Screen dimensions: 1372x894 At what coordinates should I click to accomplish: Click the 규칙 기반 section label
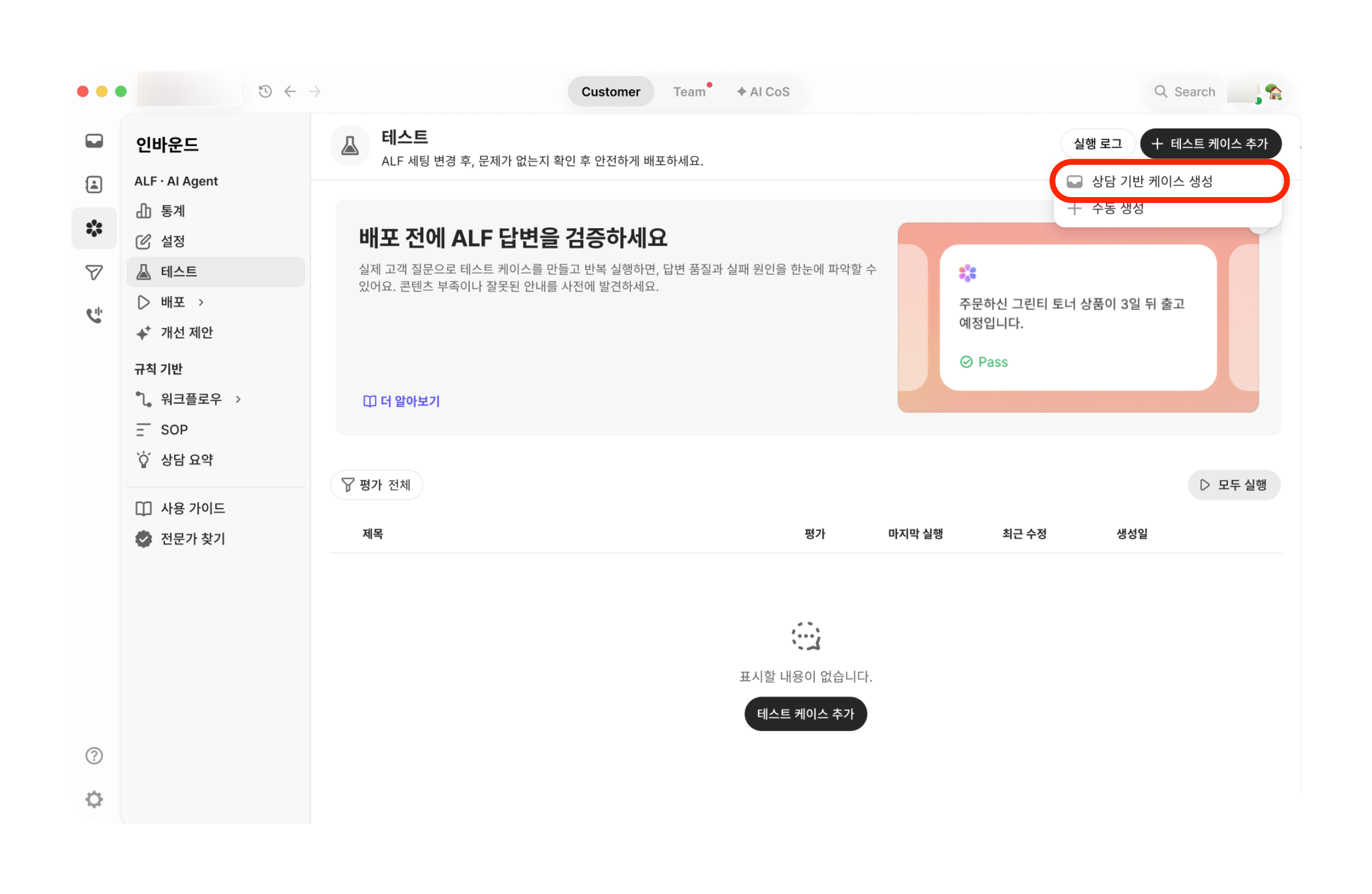(158, 369)
